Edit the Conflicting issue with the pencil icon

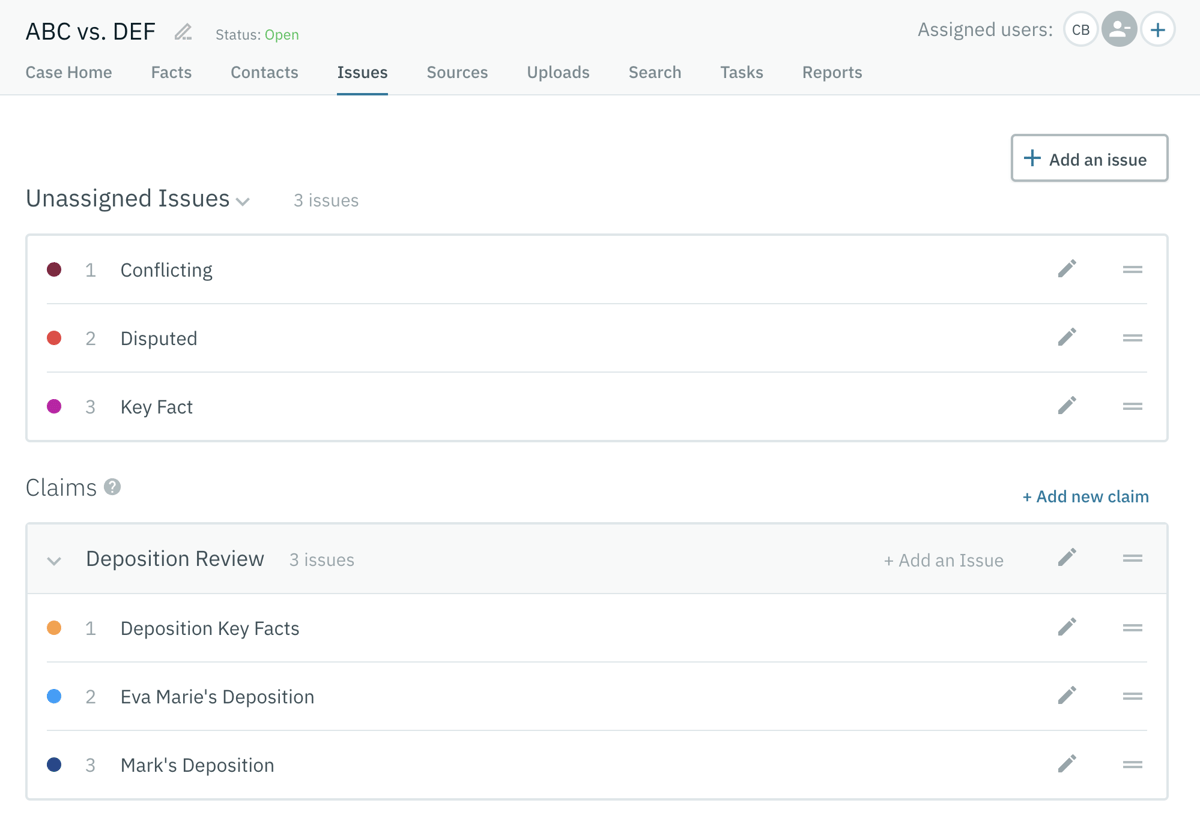tap(1066, 268)
